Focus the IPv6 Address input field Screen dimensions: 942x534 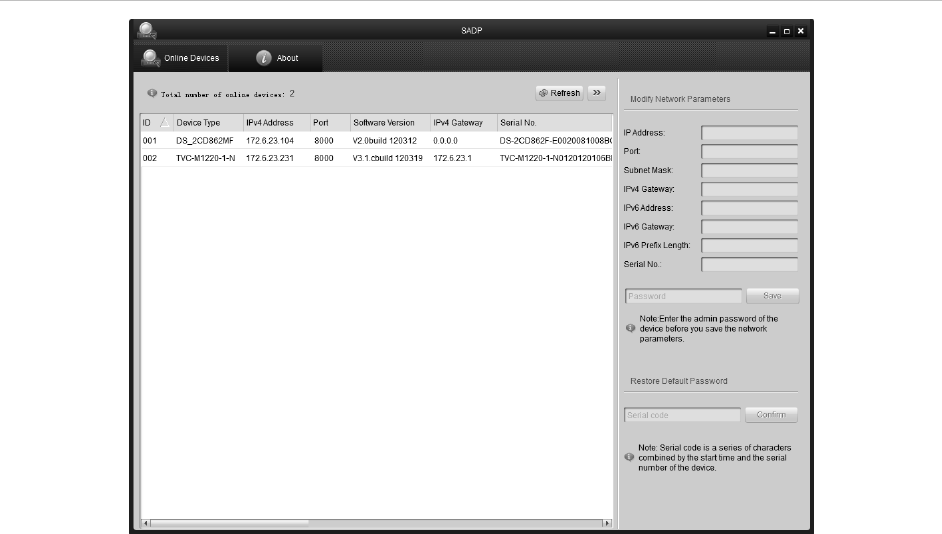(x=749, y=208)
